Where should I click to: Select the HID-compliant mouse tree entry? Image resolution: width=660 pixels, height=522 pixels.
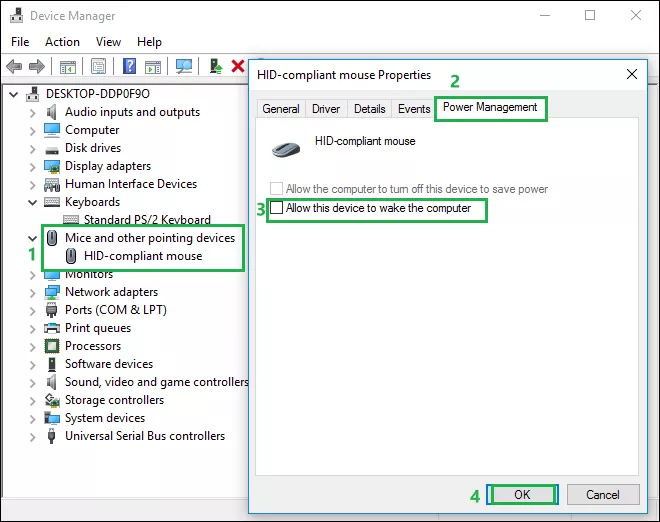point(143,256)
